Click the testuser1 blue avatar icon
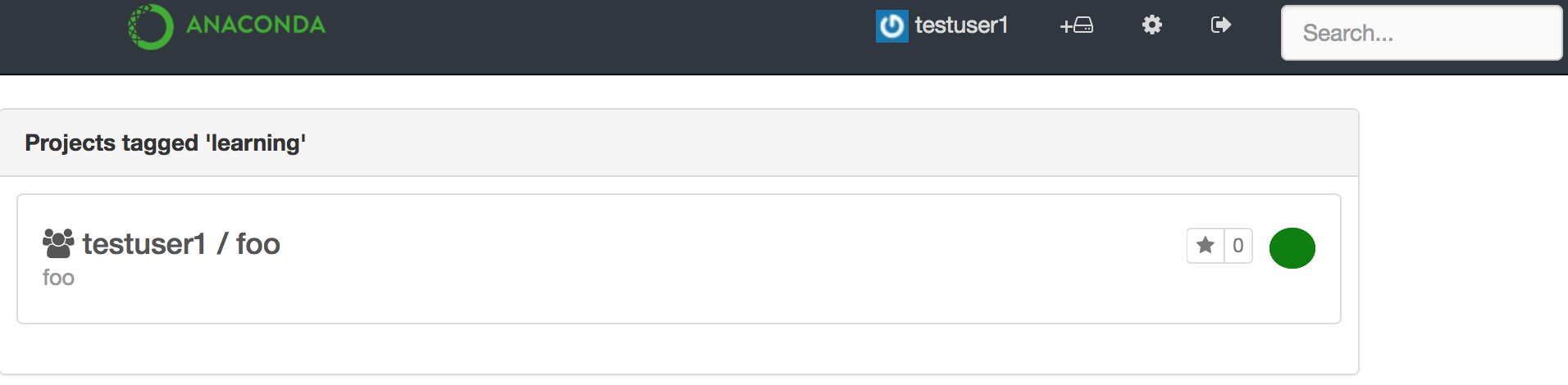1568x385 pixels. tap(891, 26)
